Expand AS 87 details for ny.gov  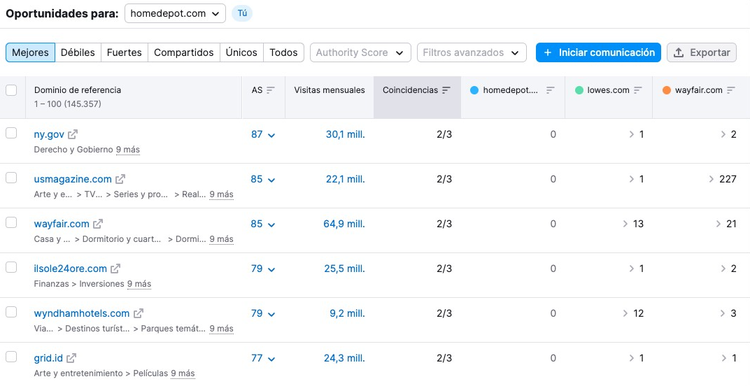tap(263, 134)
